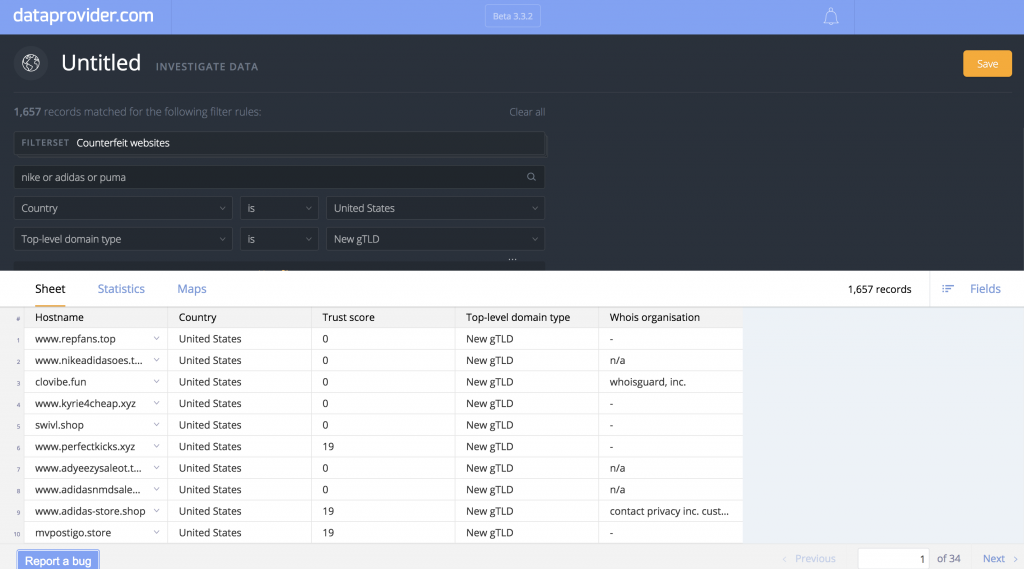Open the Fields selector
Image resolution: width=1024 pixels, height=569 pixels.
(x=985, y=289)
